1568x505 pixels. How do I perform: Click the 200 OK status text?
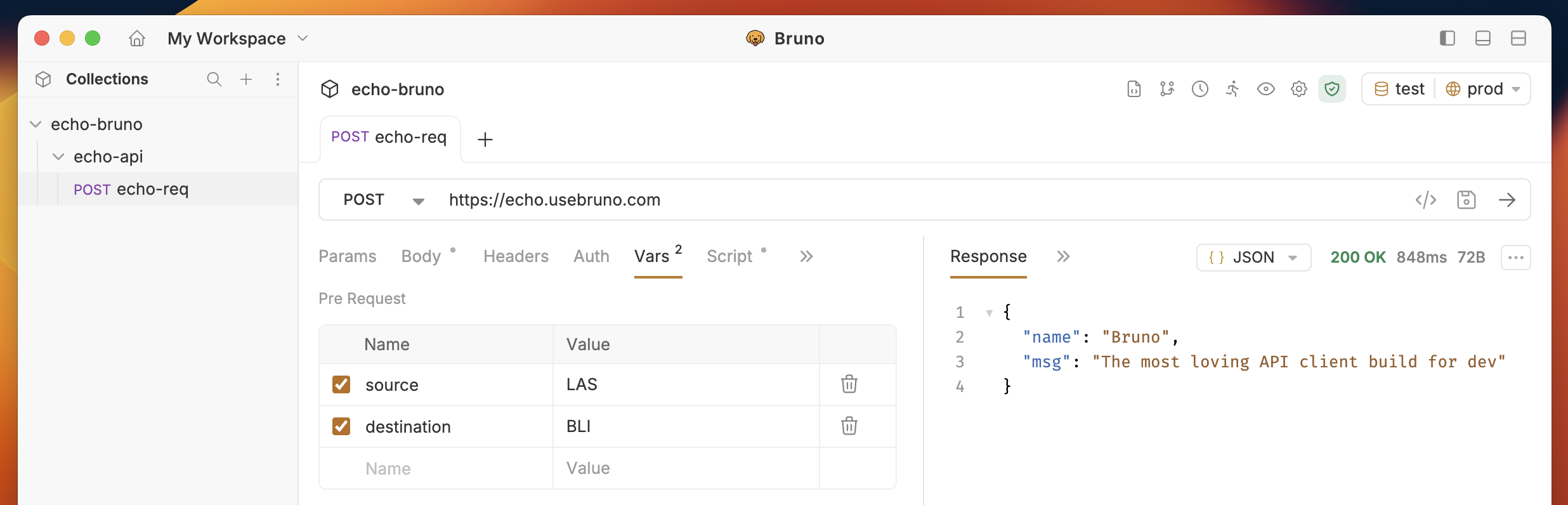click(x=1358, y=258)
